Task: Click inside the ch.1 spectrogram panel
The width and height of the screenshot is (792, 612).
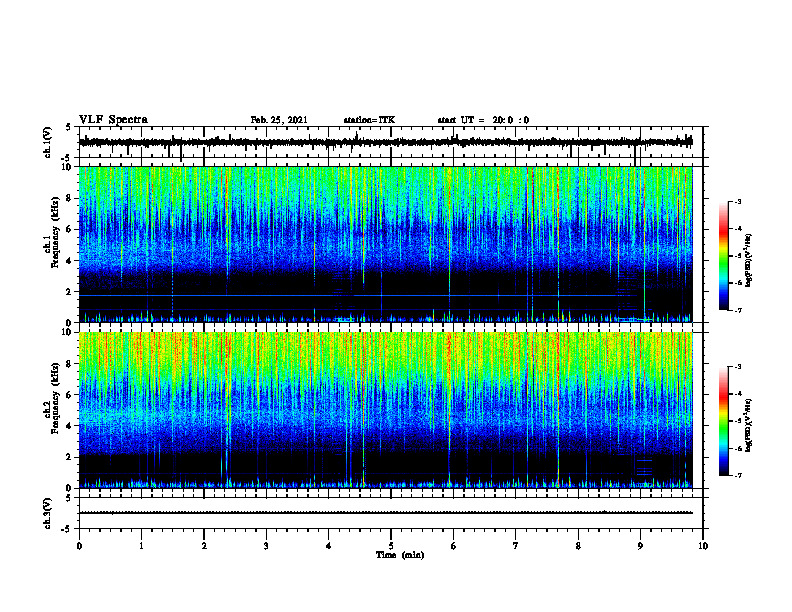Action: pyautogui.click(x=385, y=244)
